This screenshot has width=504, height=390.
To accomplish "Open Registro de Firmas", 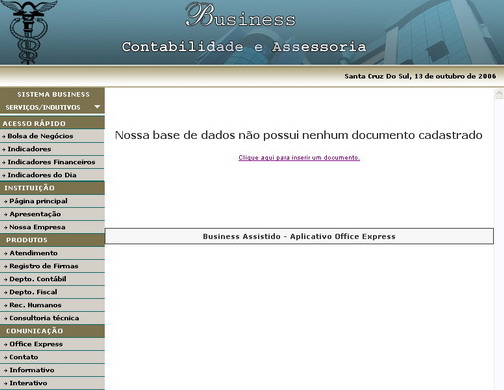I will pyautogui.click(x=52, y=266).
